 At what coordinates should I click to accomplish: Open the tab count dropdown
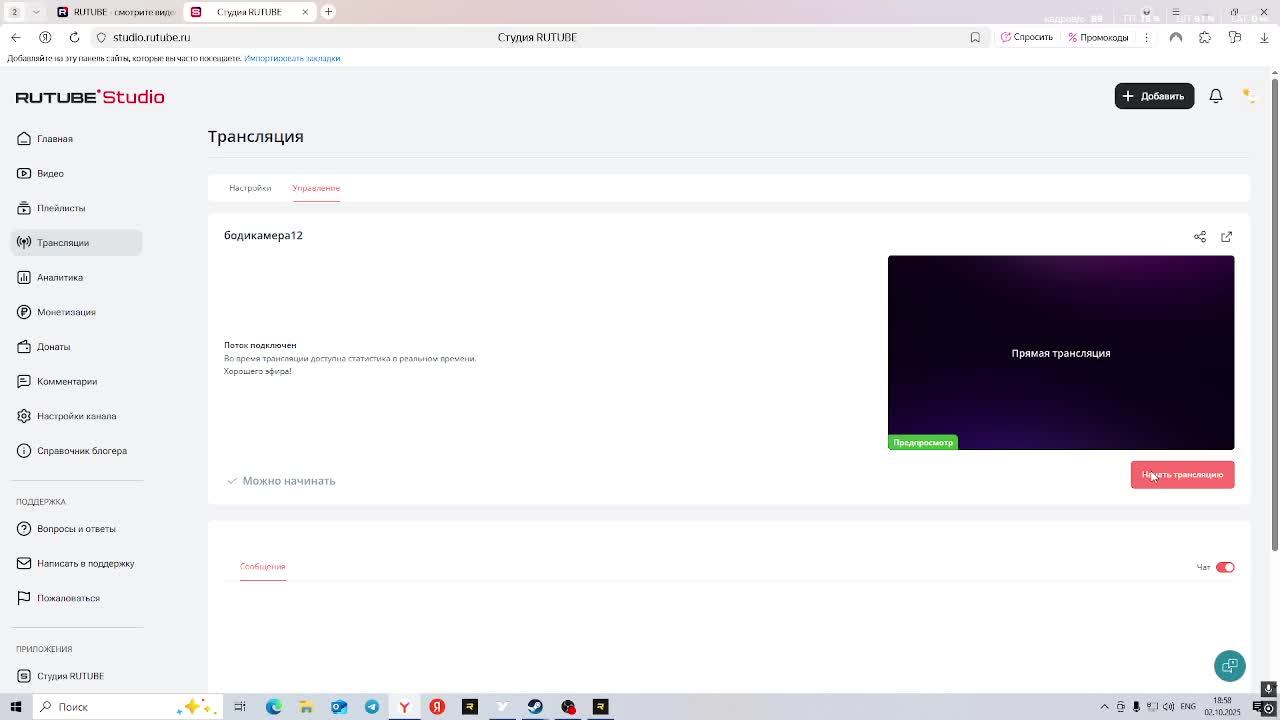click(37, 12)
